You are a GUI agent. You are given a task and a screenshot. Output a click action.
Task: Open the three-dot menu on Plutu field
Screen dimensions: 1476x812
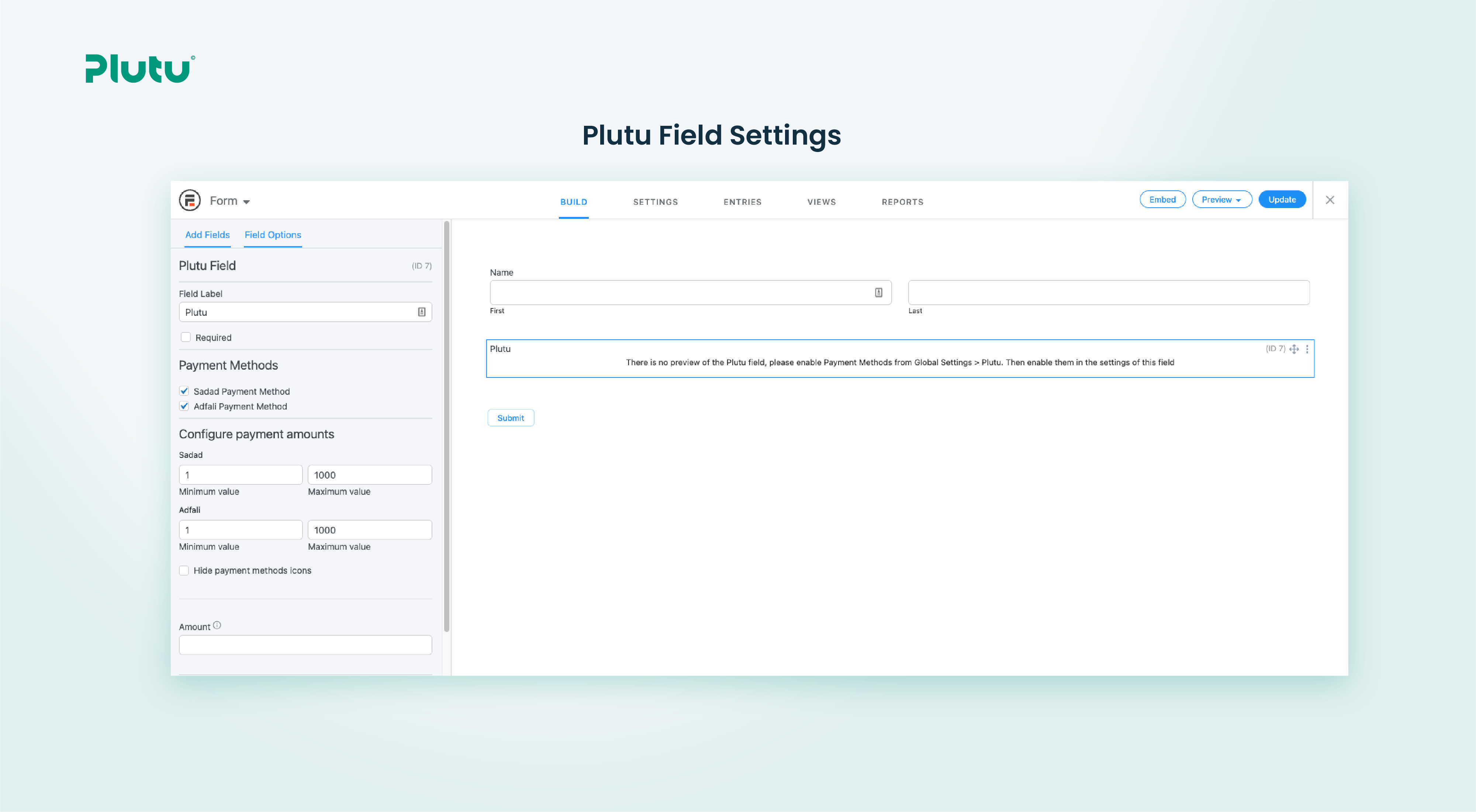point(1307,349)
